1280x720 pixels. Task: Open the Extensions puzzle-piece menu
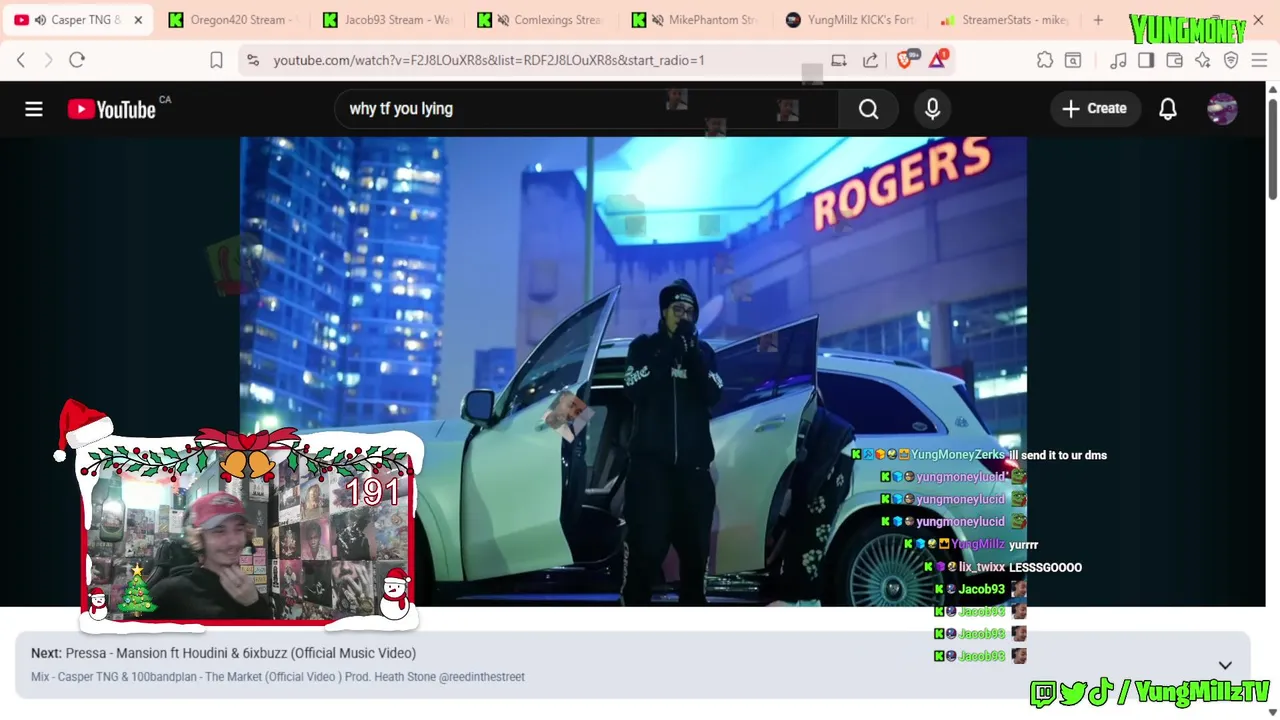point(1045,60)
